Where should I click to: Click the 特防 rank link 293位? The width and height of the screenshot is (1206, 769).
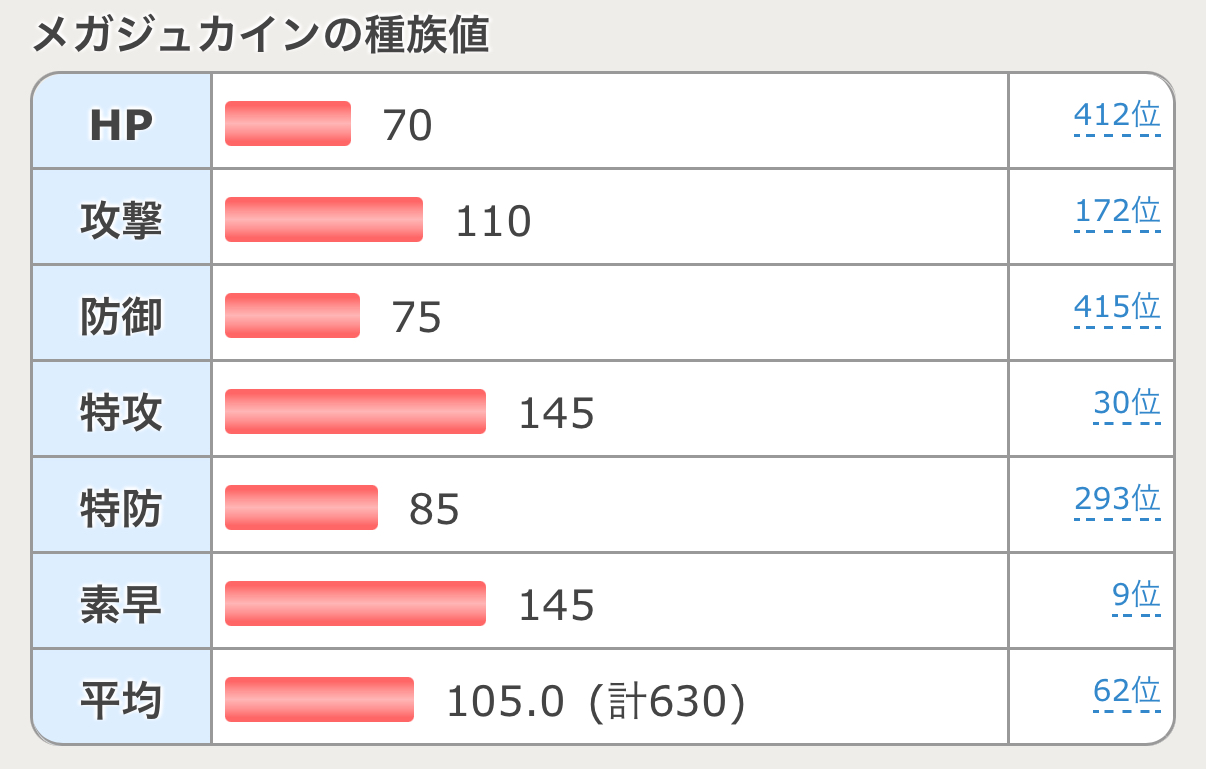[x=1116, y=500]
